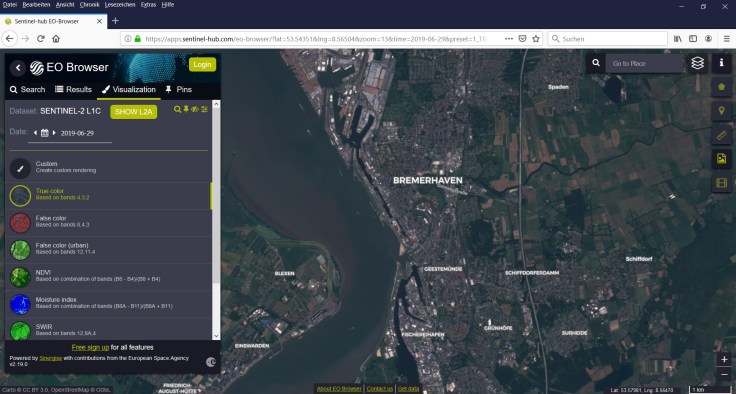Select the NDVI visualization
This screenshot has height=394, width=736.
coord(108,277)
